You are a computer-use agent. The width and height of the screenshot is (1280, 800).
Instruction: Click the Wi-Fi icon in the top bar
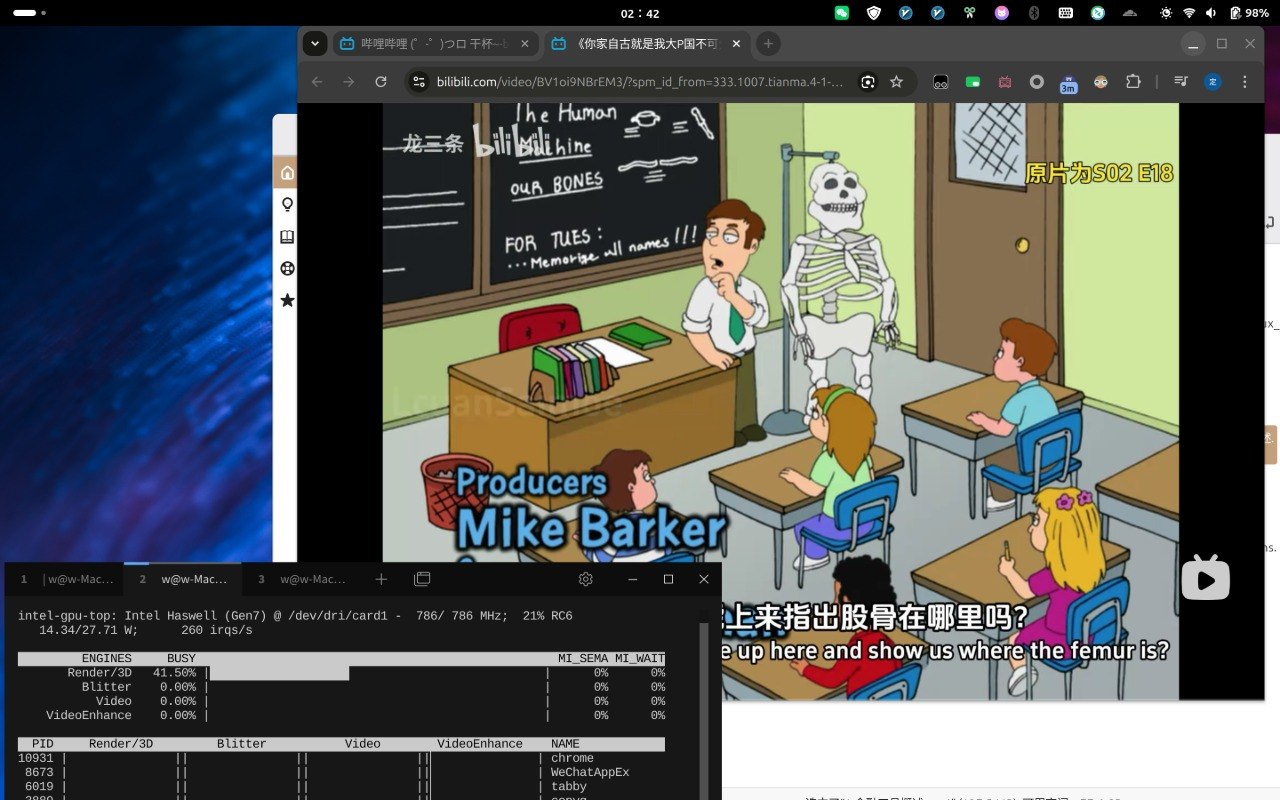click(1189, 13)
